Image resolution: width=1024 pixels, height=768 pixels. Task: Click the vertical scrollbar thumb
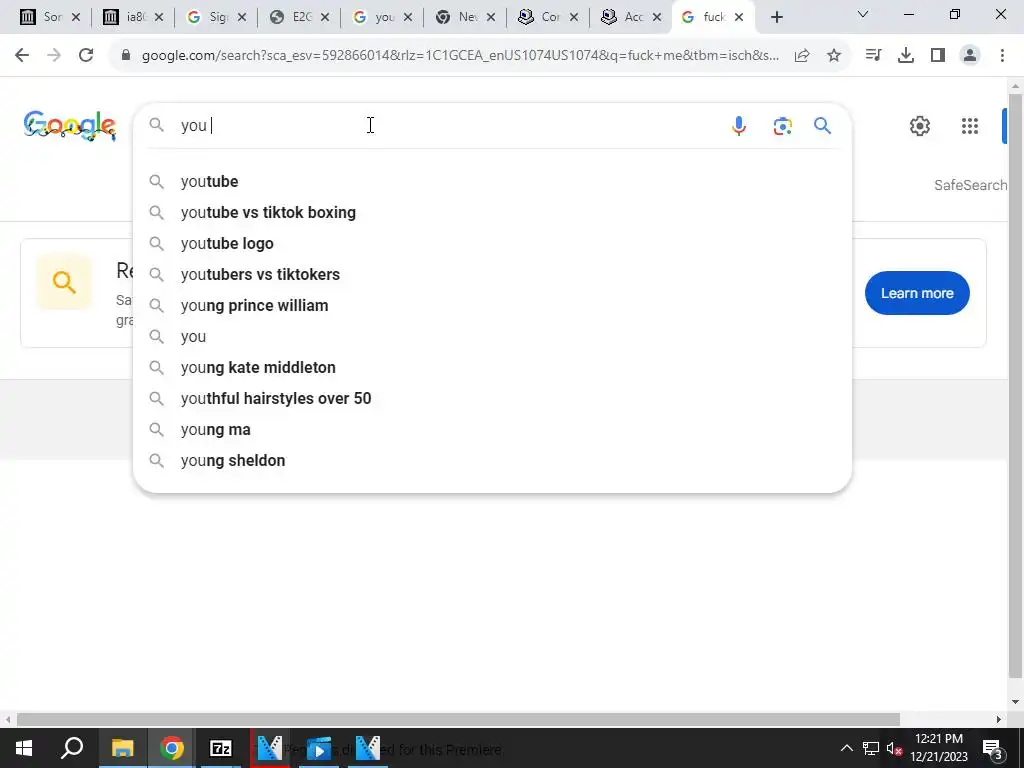(1015, 385)
